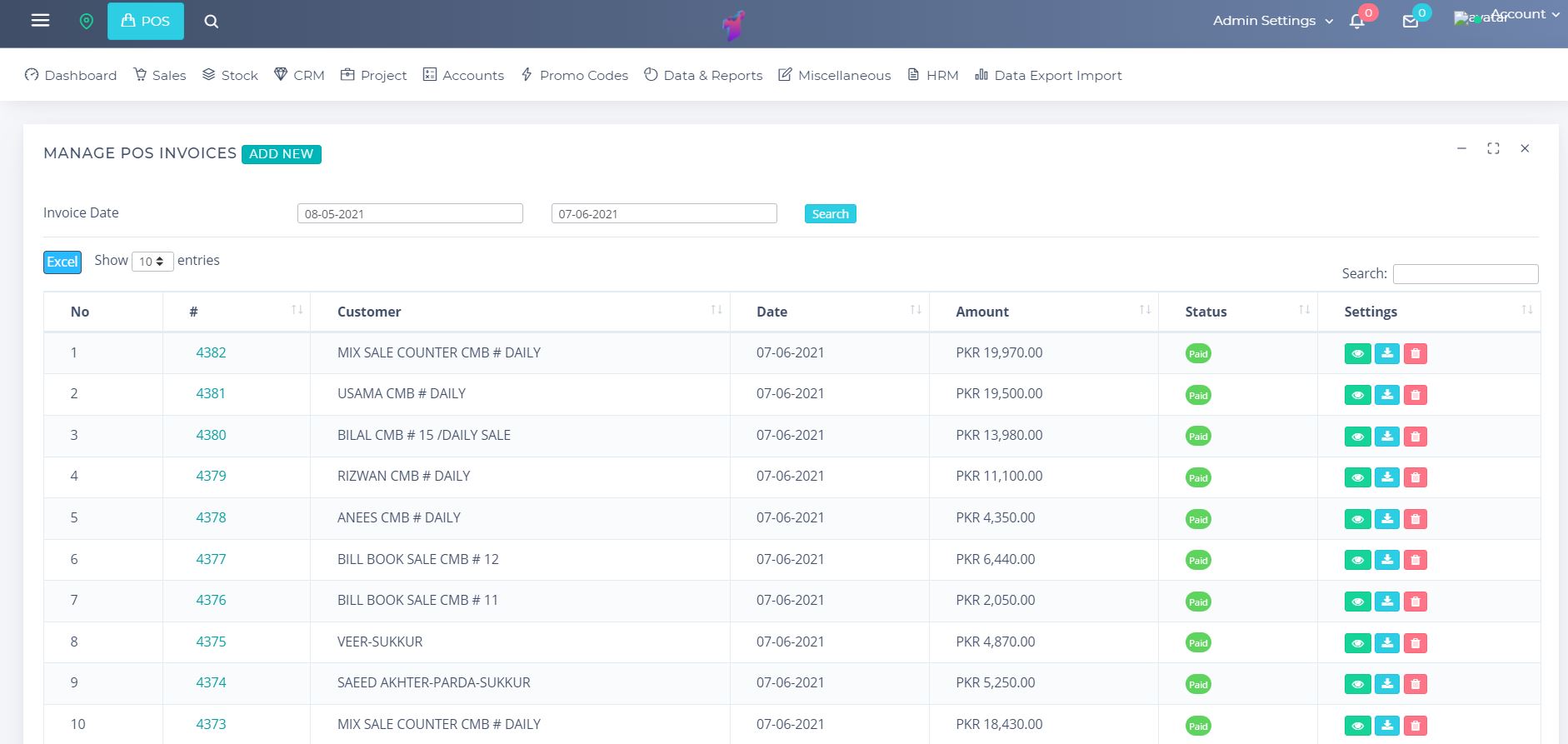Toggle fullscreen for invoices panel
Screen dimensions: 1568x744
(x=1493, y=148)
